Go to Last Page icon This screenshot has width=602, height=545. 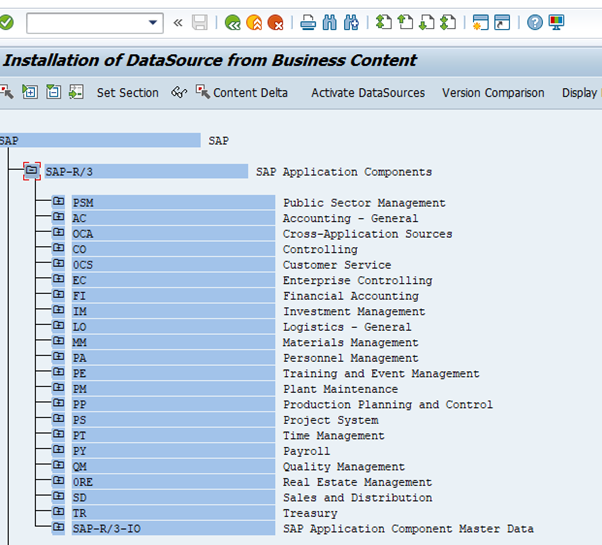tap(448, 22)
